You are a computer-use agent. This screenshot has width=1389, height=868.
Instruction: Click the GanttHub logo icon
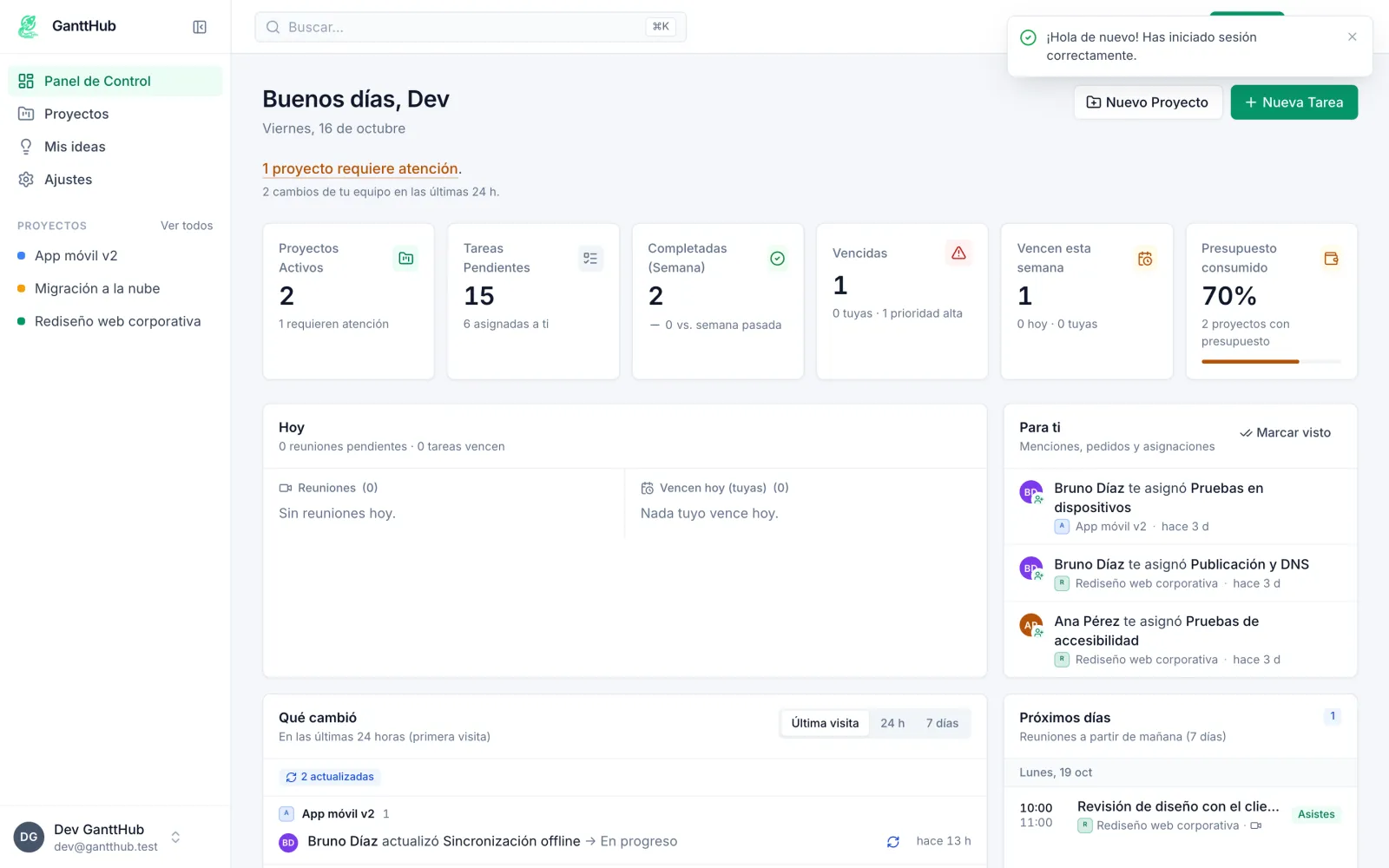point(29,26)
